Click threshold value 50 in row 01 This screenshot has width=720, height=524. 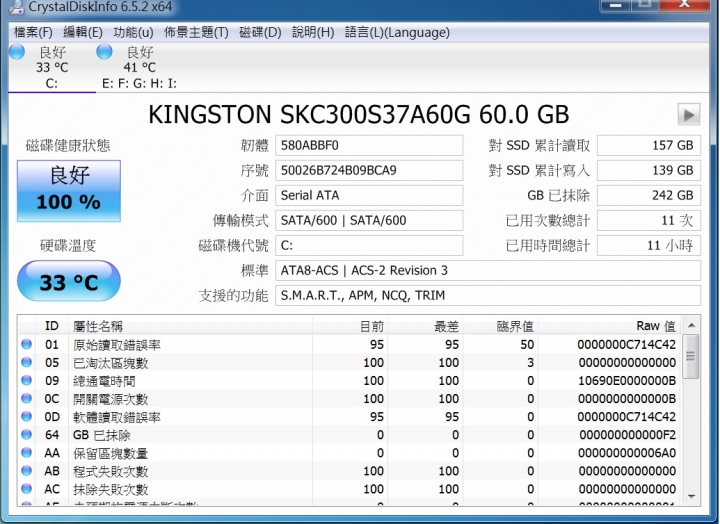coord(527,344)
